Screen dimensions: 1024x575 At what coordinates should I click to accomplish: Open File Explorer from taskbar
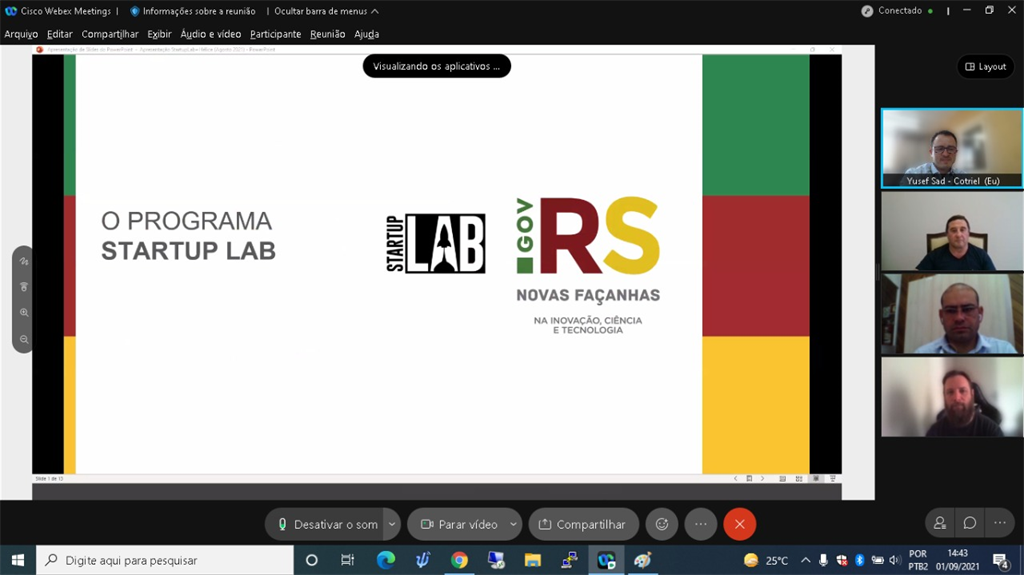(533, 560)
